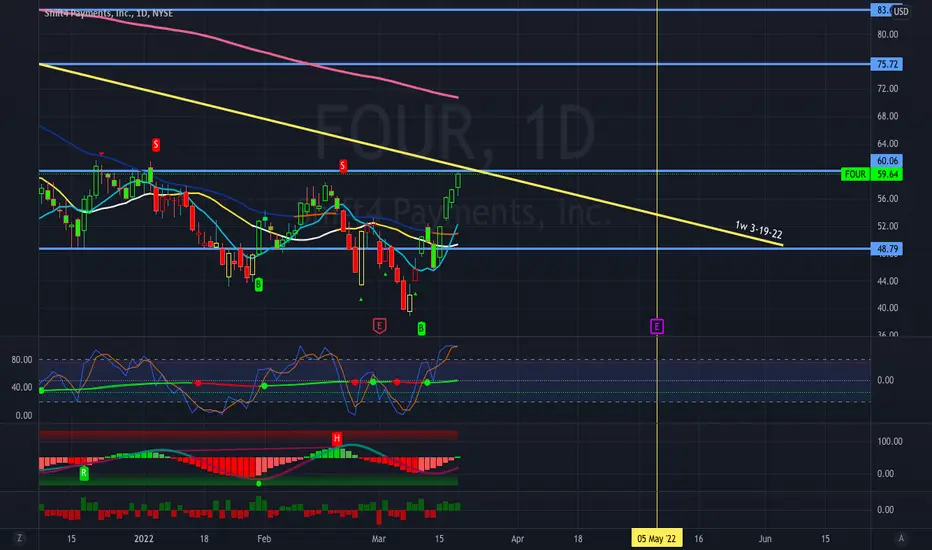The width and height of the screenshot is (932, 550).
Task: Click the 68.00 value on the price axis
Action: [887, 116]
